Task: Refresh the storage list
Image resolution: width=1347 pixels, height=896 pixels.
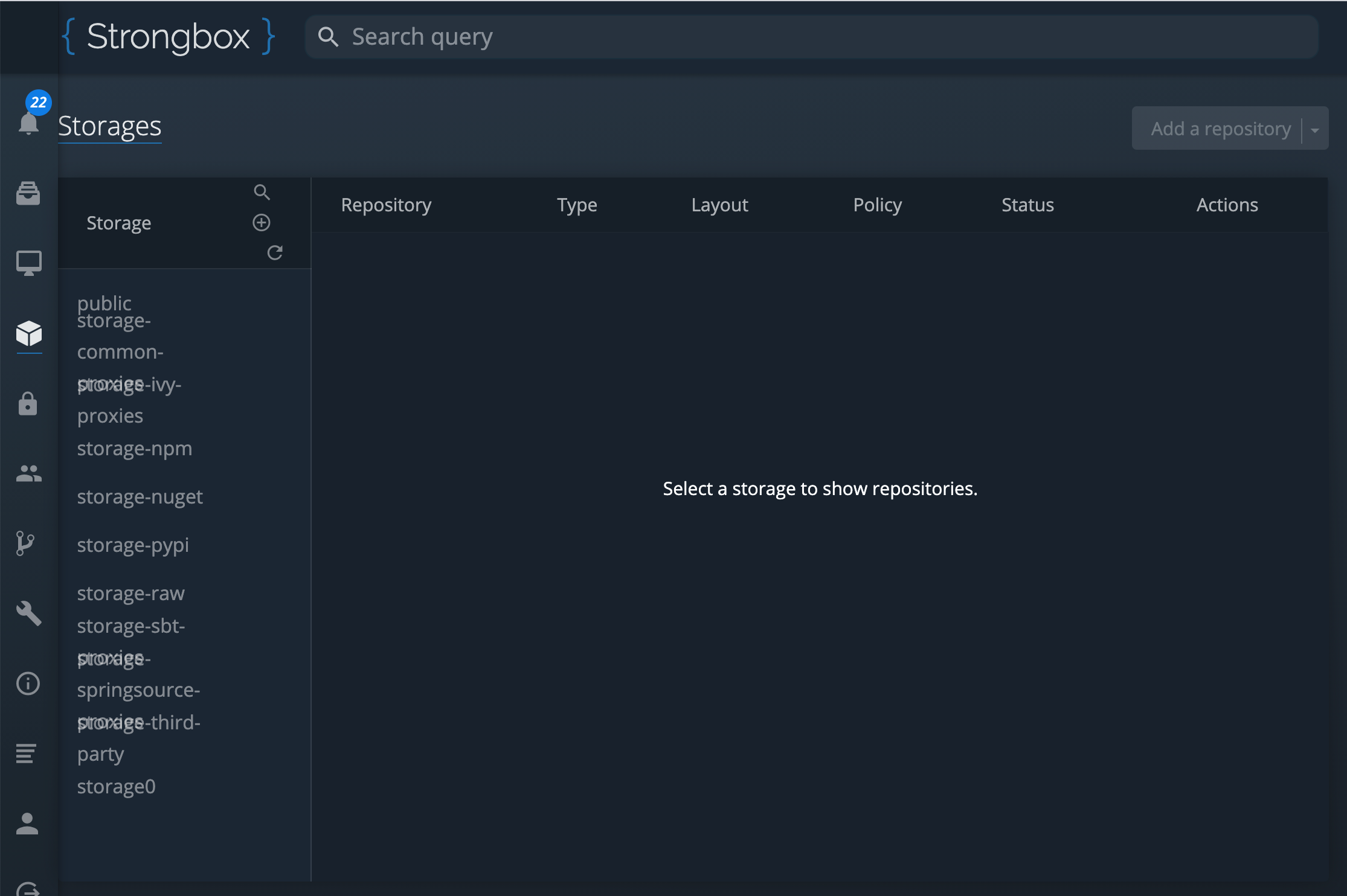Action: click(x=275, y=252)
